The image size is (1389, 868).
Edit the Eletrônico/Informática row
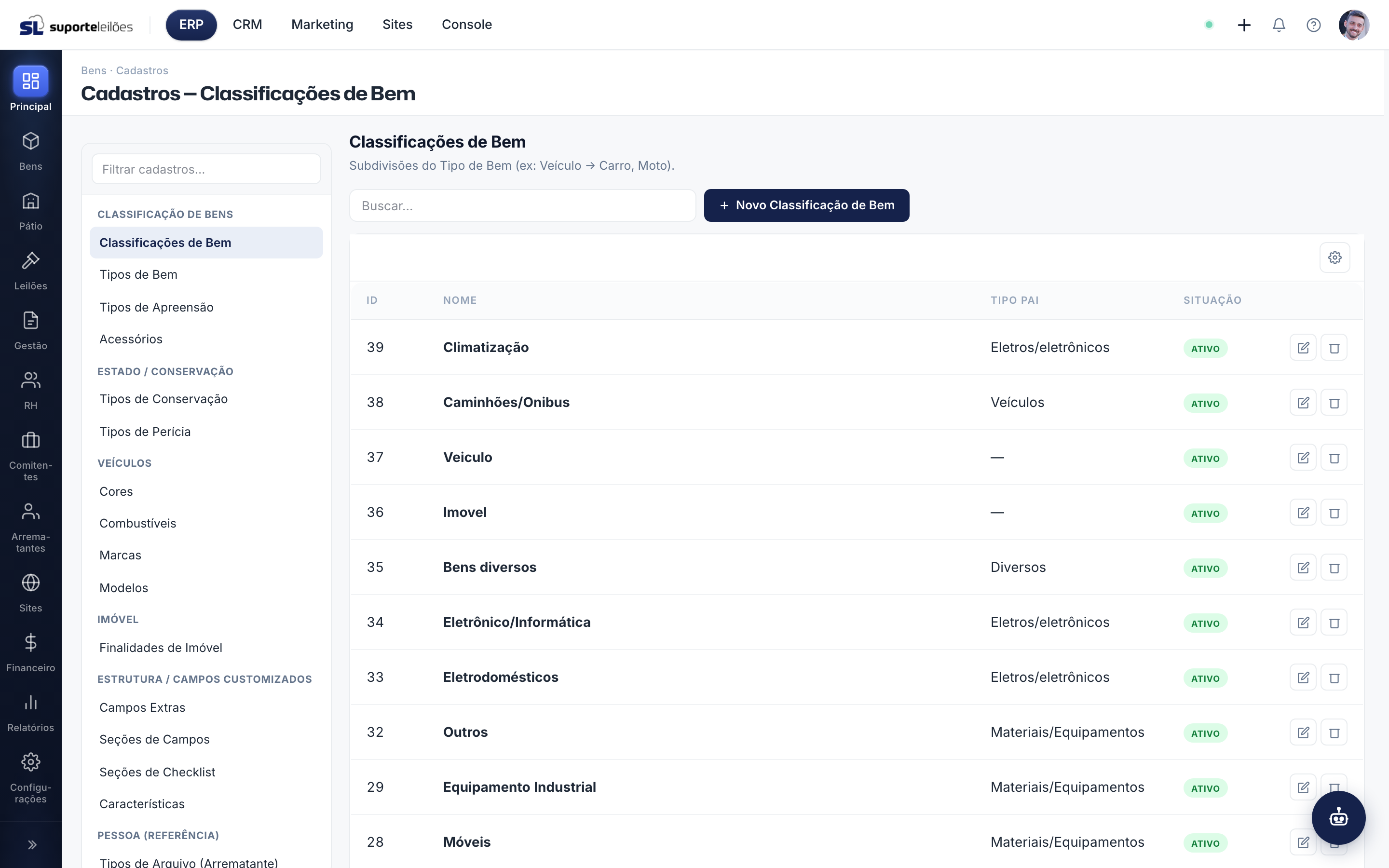[x=1303, y=622]
